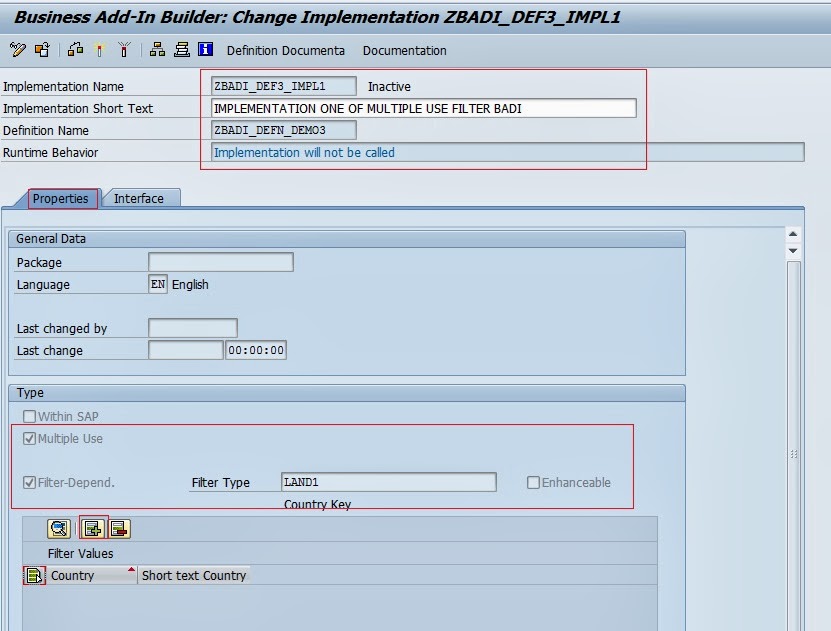Viewport: 831px width, 631px height.
Task: Insert a filter row using the add icon
Action: (x=93, y=529)
